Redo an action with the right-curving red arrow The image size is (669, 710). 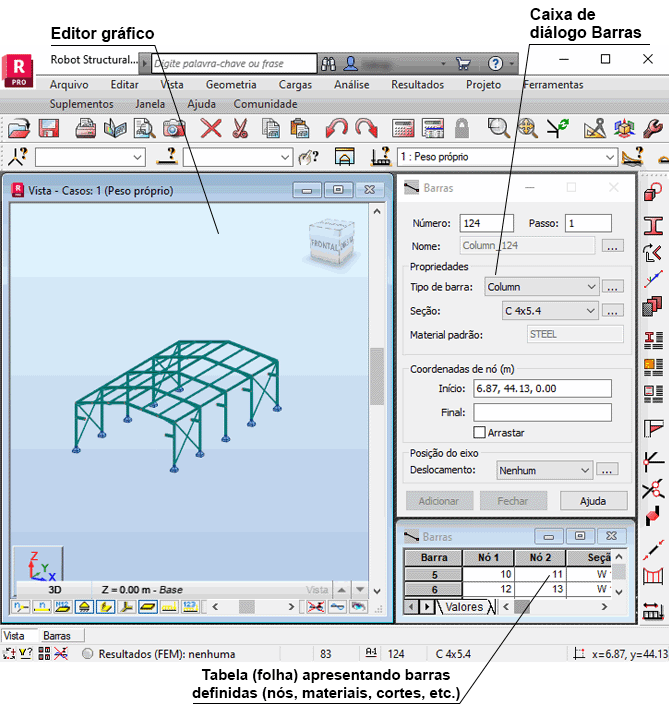[366, 129]
